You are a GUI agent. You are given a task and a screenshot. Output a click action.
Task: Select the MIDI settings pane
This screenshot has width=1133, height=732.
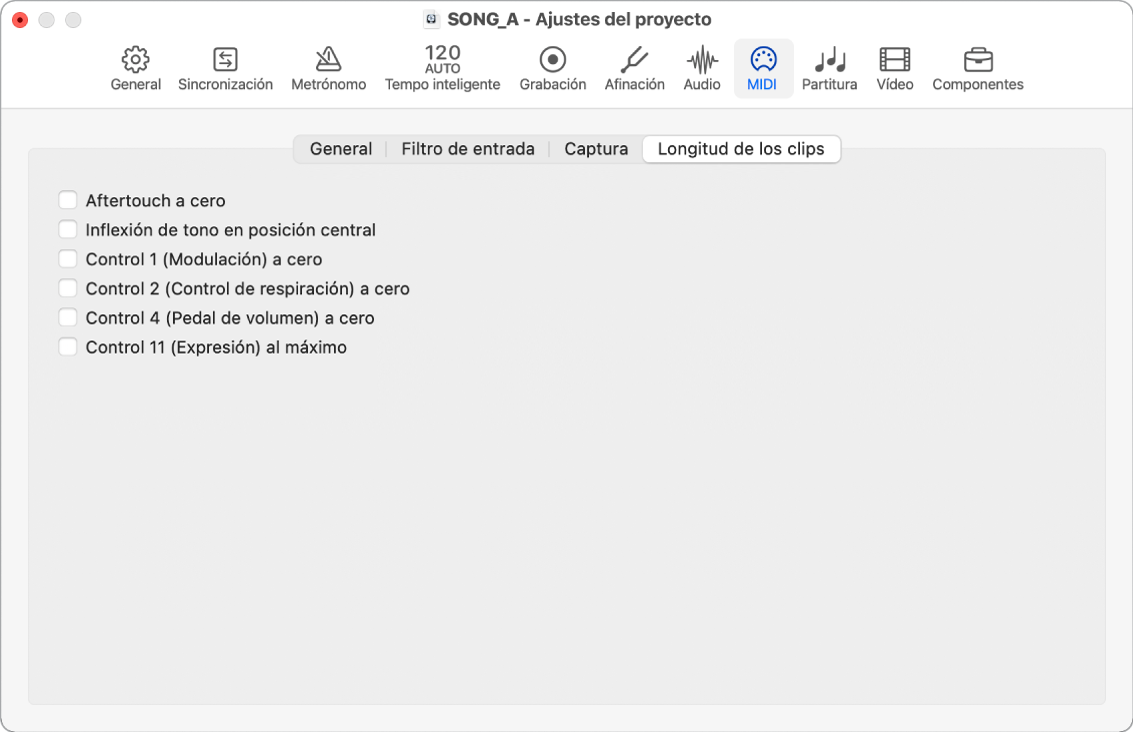pos(763,69)
